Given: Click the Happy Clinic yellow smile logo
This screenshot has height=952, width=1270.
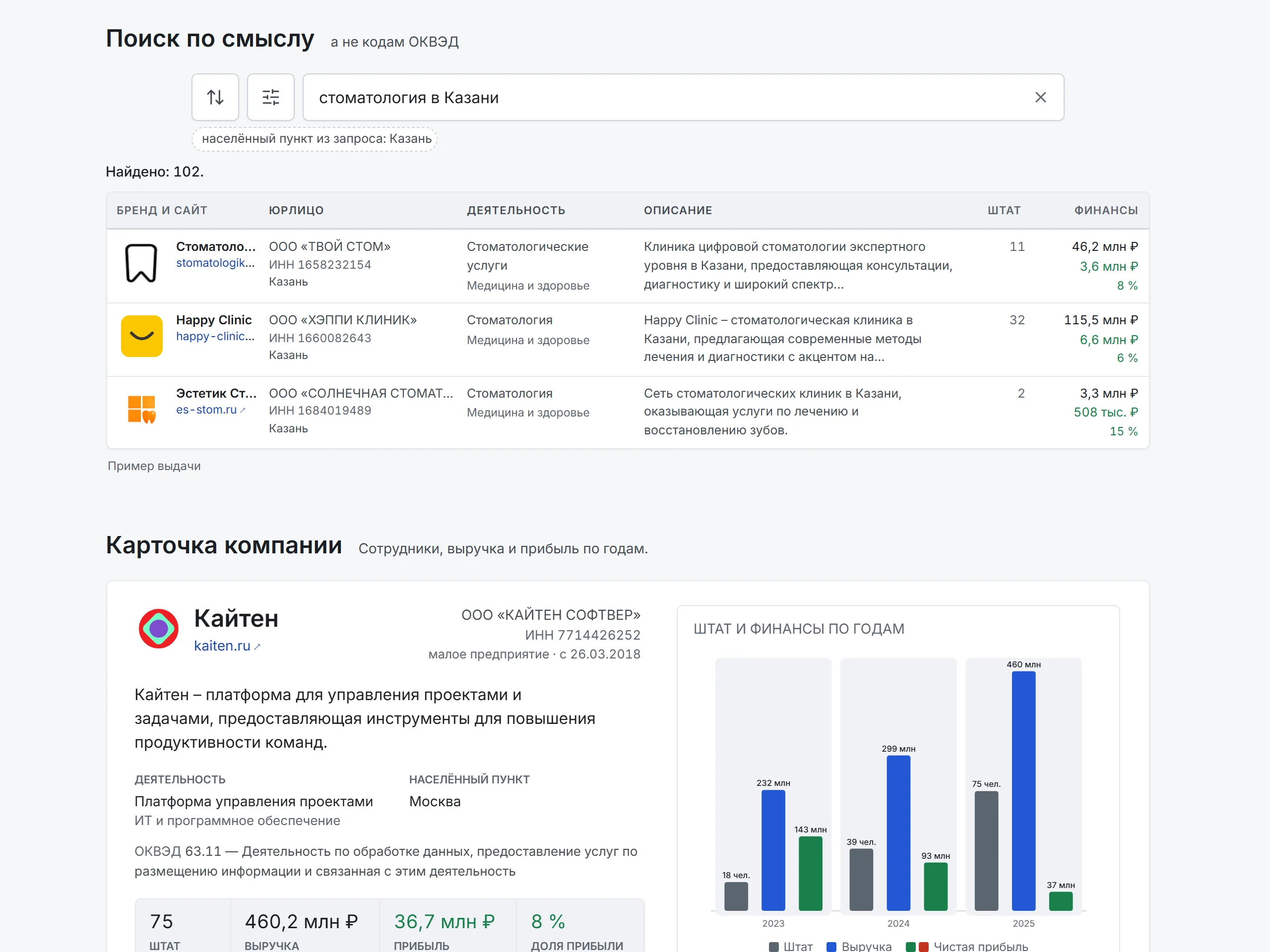Looking at the screenshot, I should tap(142, 336).
